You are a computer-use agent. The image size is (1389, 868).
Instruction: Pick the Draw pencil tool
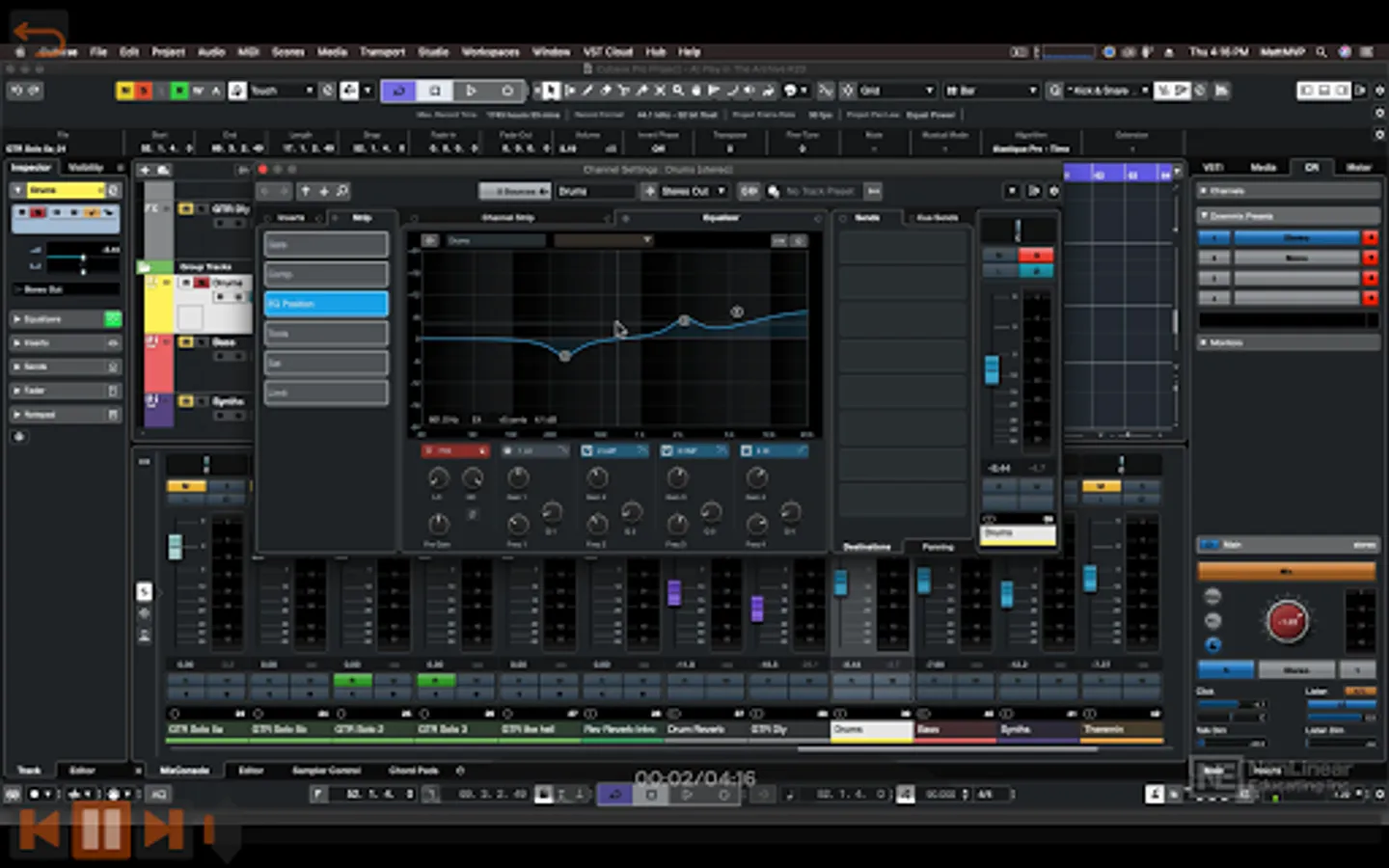pos(587,91)
